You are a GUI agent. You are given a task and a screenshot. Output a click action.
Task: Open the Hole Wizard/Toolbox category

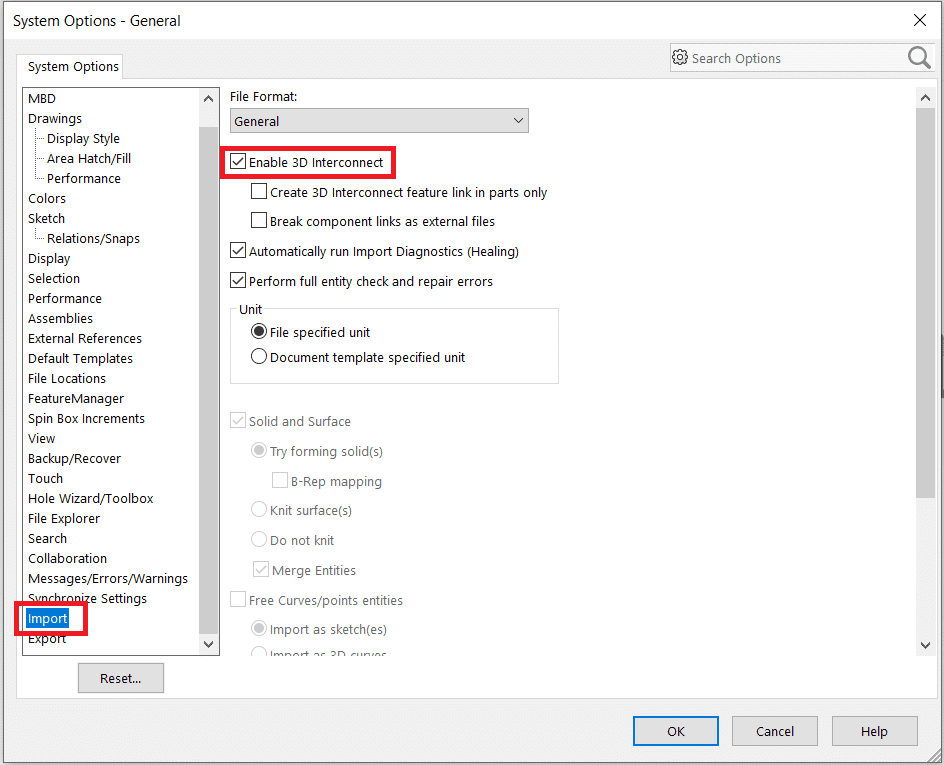[91, 498]
